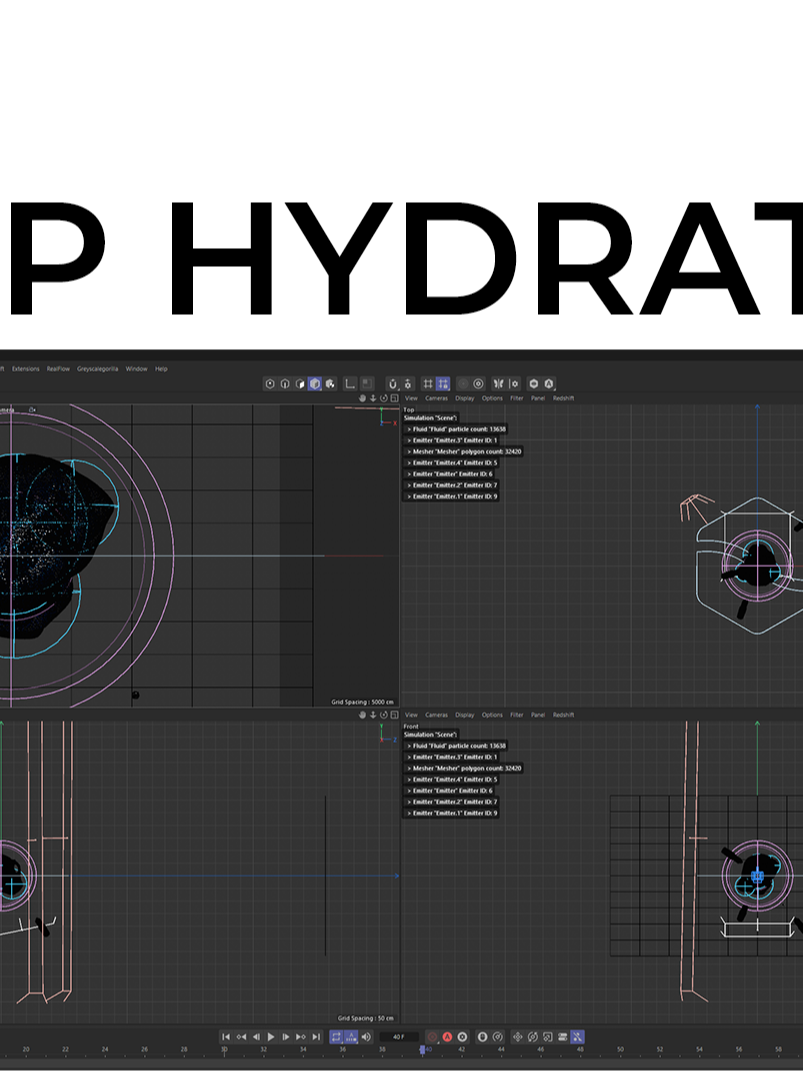Click the greyed square icon beside Axis mode
The height and width of the screenshot is (1071, 803).
[x=367, y=384]
